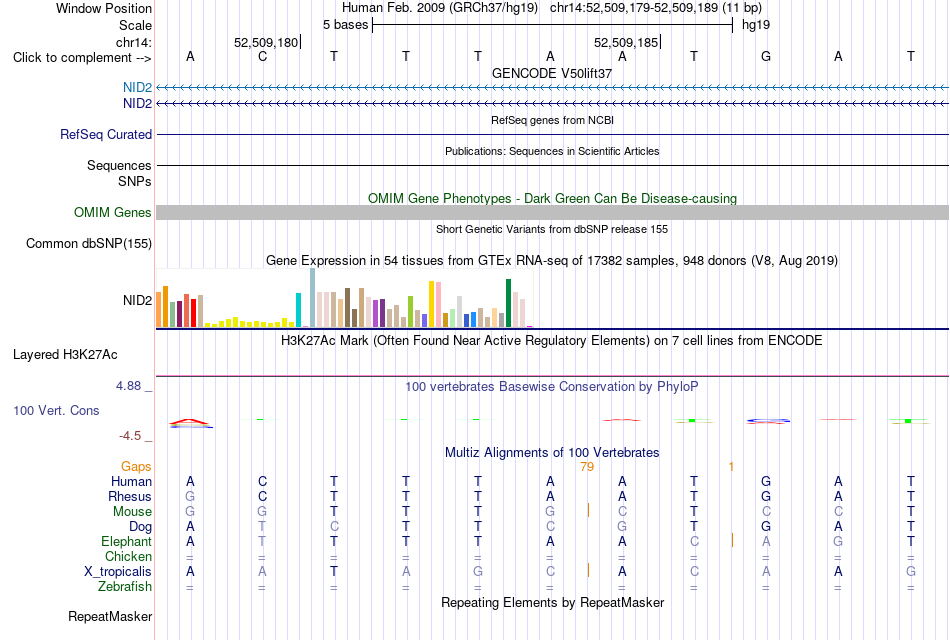Click "100 vertebrates Basewise Conservation by PhyloP" title
The image size is (950, 640).
(552, 387)
